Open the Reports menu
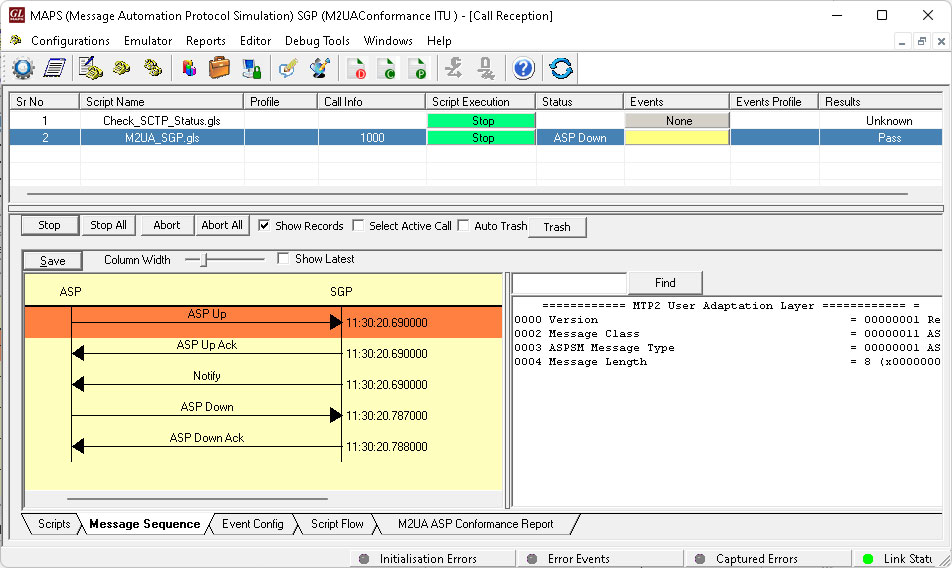Image resolution: width=952 pixels, height=568 pixels. (206, 41)
